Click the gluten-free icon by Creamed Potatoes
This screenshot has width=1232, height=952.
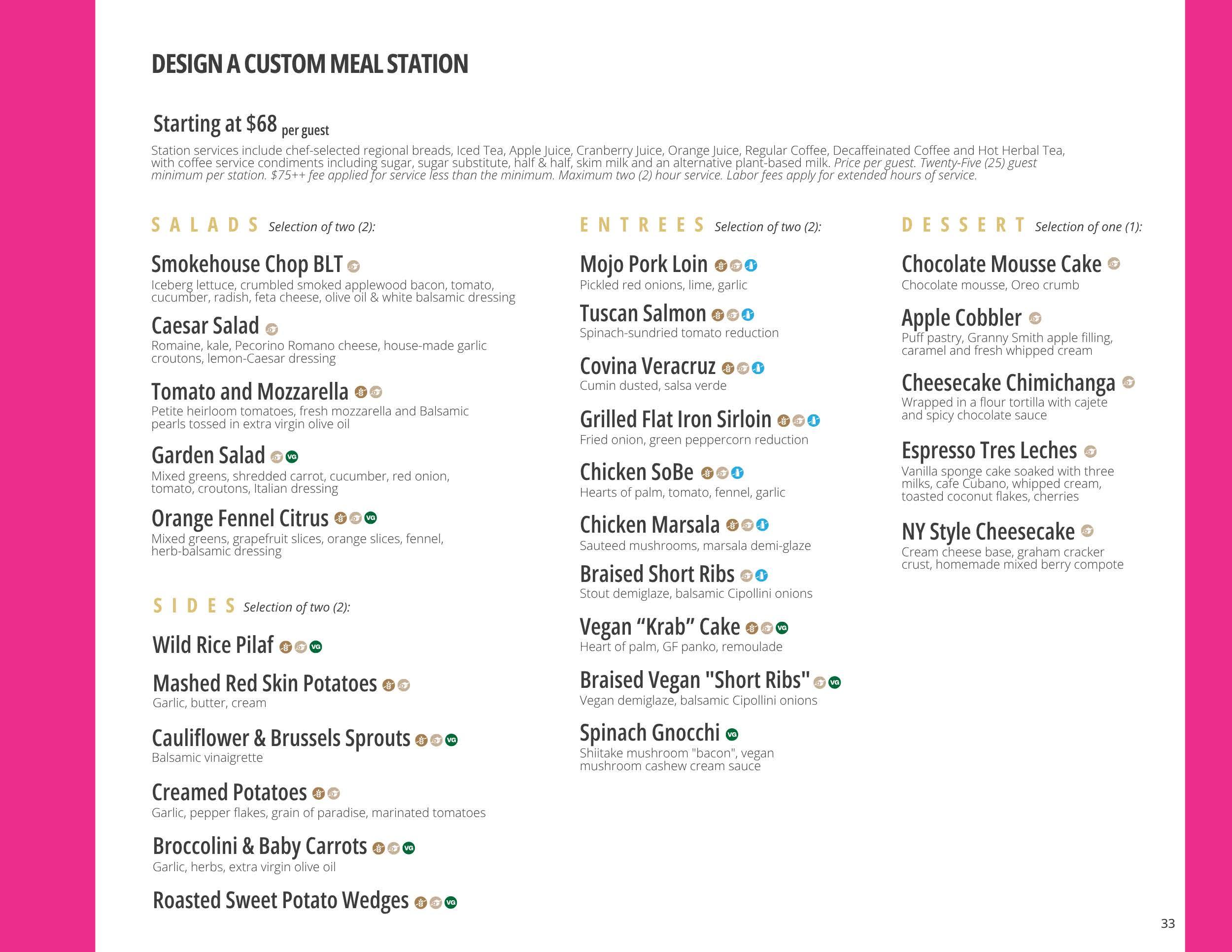(318, 793)
